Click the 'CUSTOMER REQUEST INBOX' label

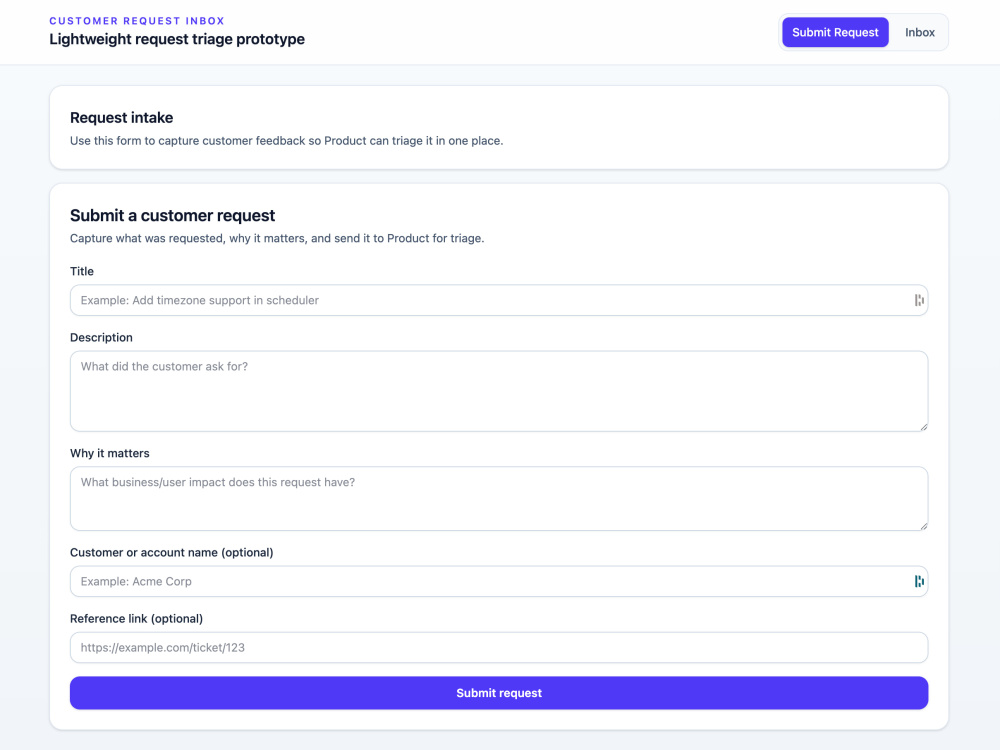137,21
